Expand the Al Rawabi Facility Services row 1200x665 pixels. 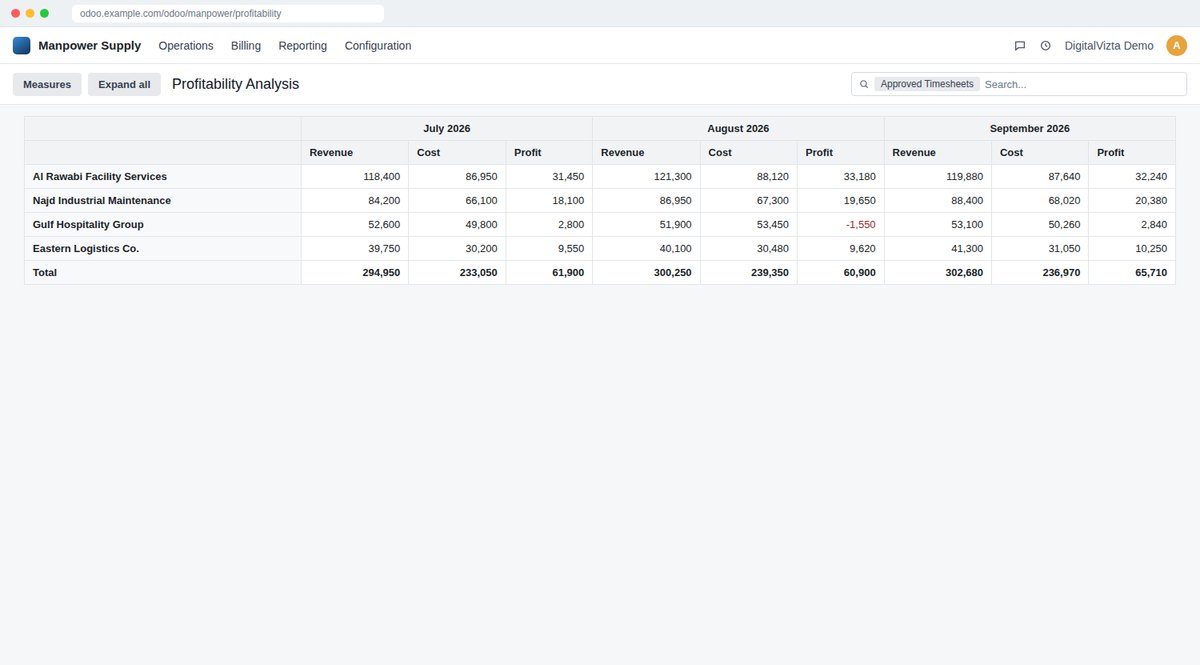[163, 176]
